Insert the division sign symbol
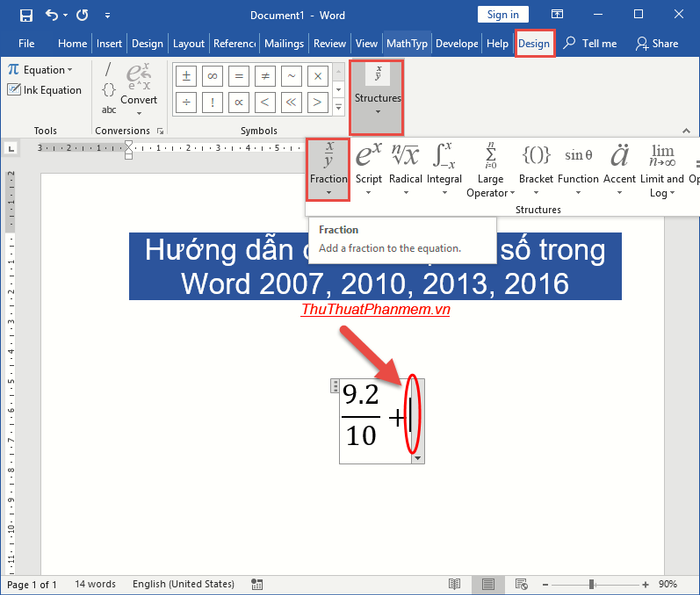The width and height of the screenshot is (700, 595). (185, 102)
